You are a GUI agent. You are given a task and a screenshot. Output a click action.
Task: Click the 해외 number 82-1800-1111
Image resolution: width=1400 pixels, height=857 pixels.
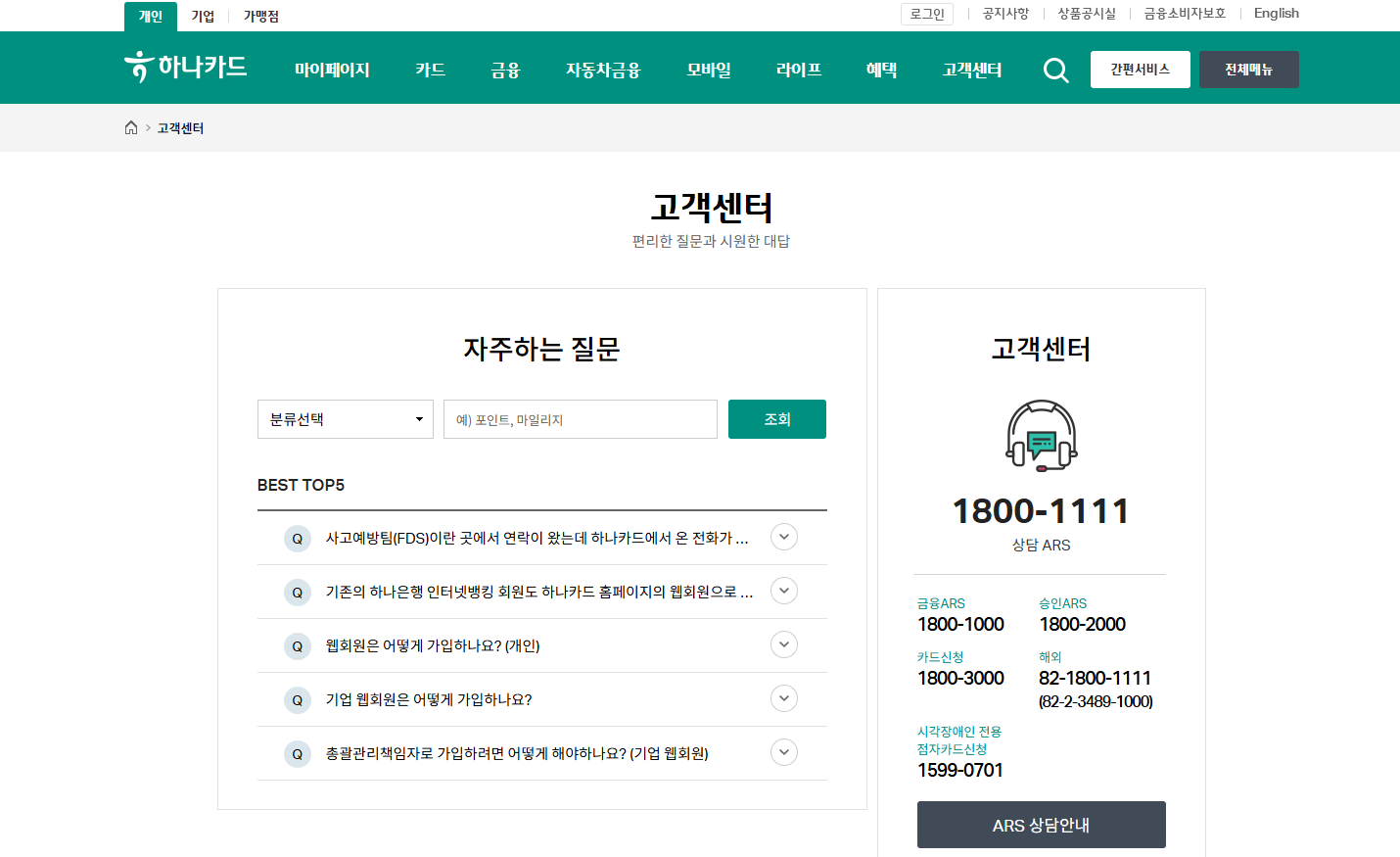[x=1095, y=678]
